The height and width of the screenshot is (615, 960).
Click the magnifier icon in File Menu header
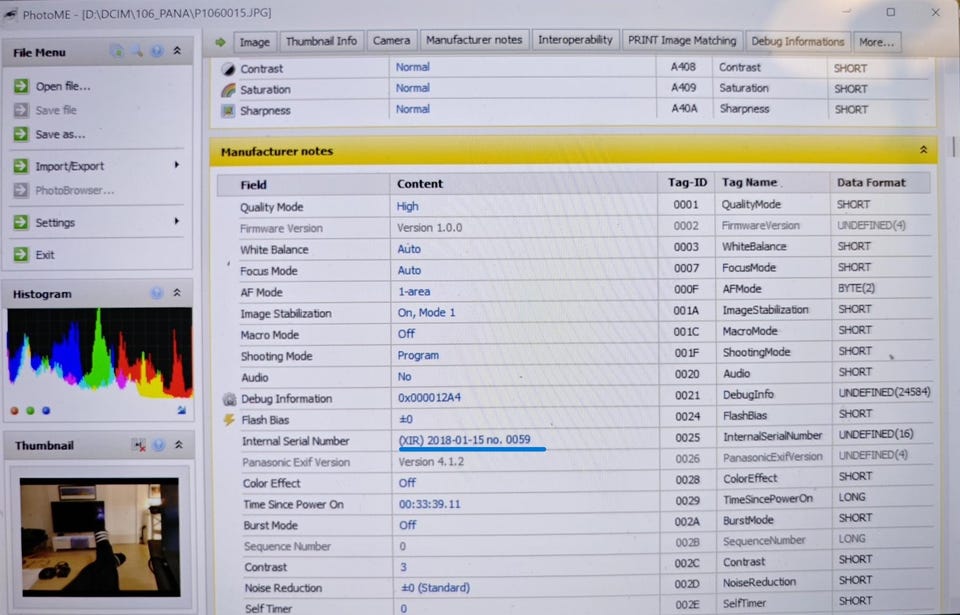click(x=137, y=51)
